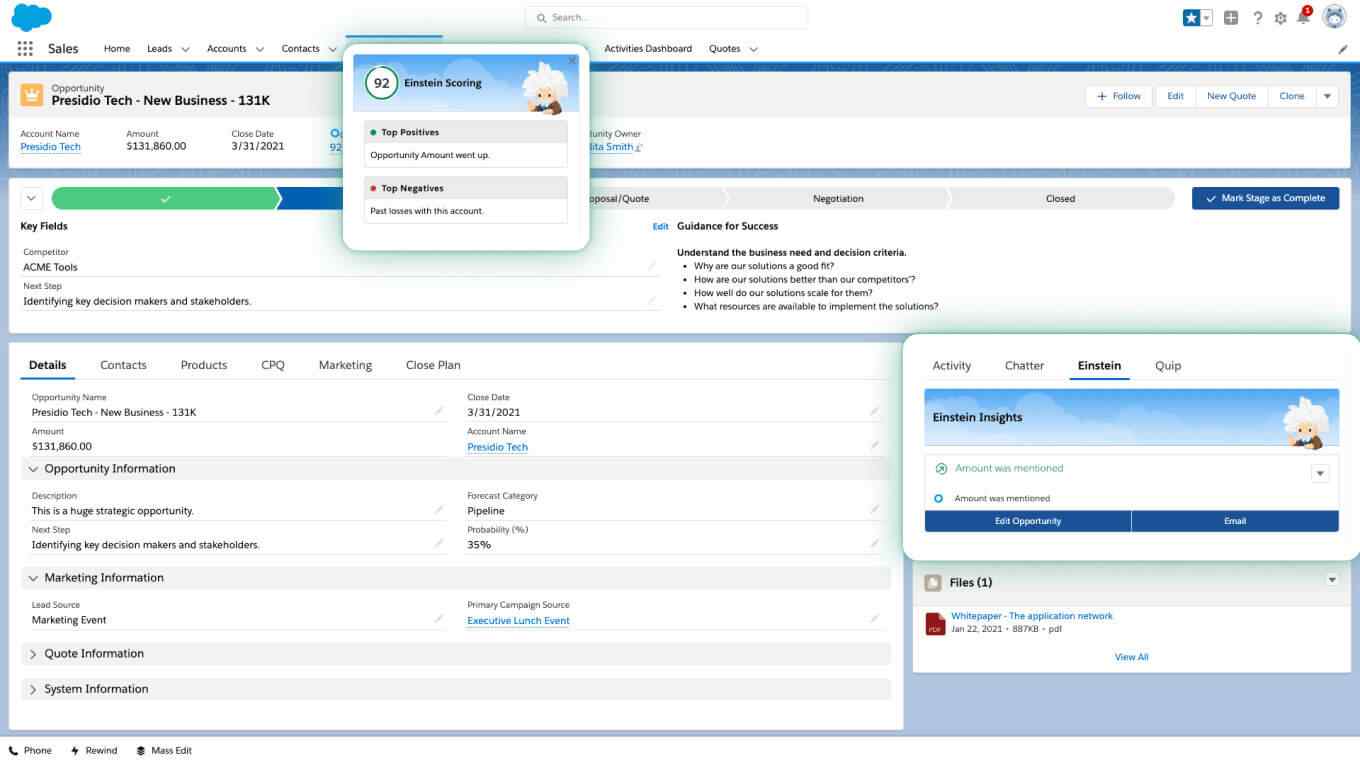Click the Salesforce cloud logo
The width and height of the screenshot is (1360, 765).
(x=31, y=17)
